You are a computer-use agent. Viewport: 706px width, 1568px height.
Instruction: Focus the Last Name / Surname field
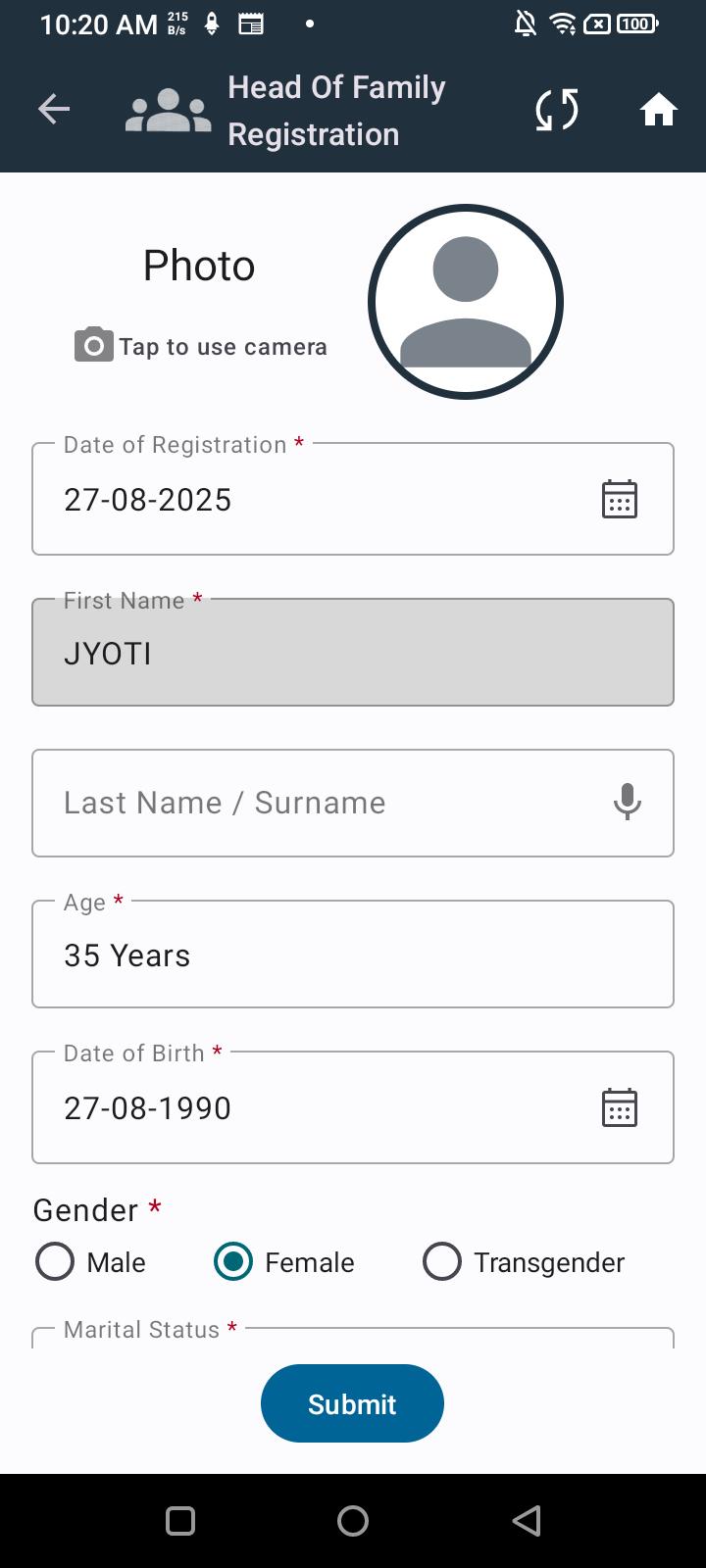[353, 803]
